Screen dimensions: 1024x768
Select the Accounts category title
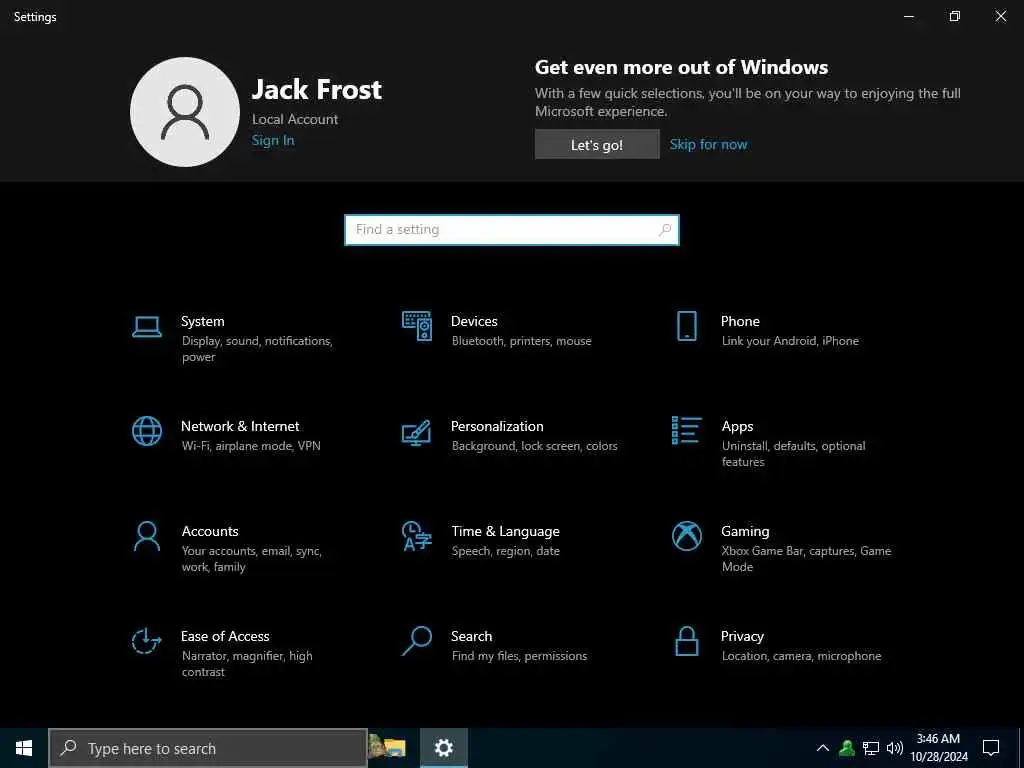coord(210,531)
